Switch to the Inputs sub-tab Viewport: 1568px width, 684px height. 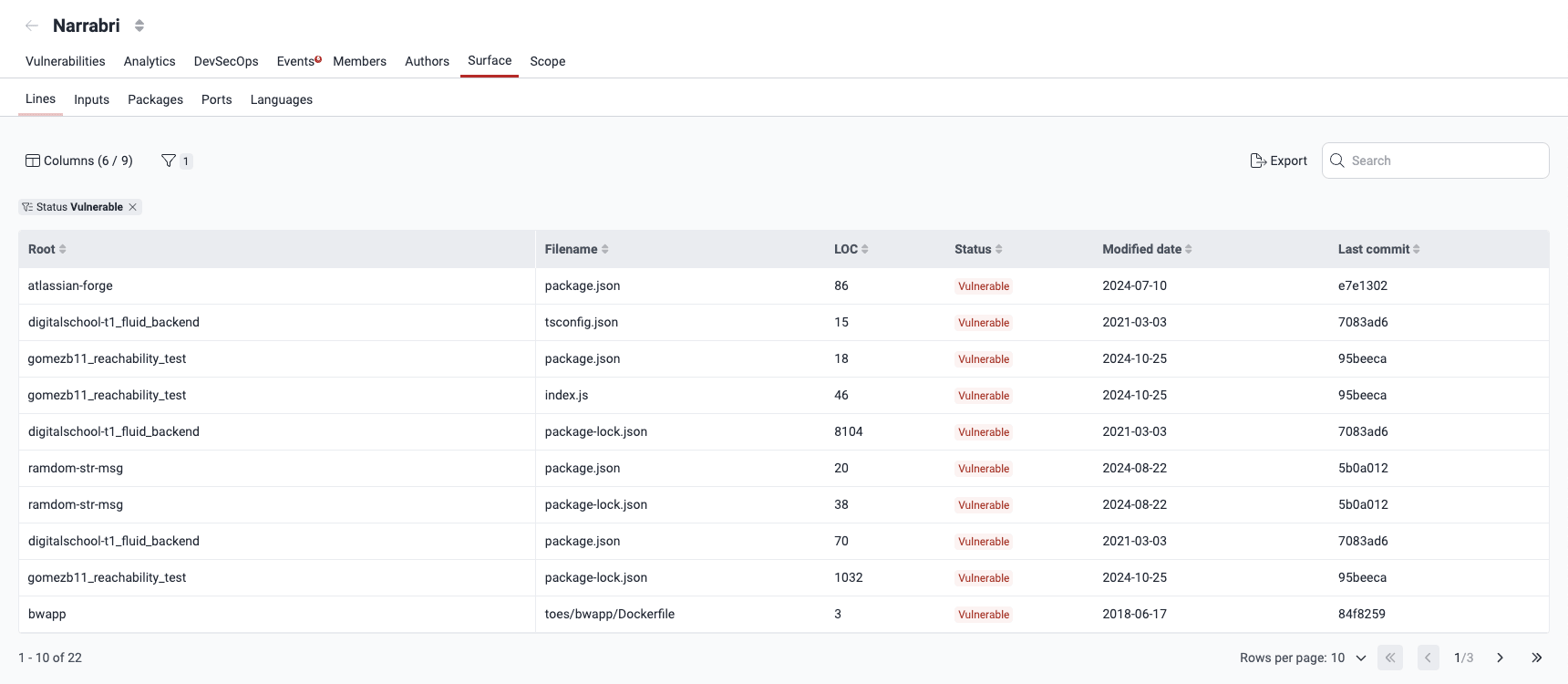[91, 99]
